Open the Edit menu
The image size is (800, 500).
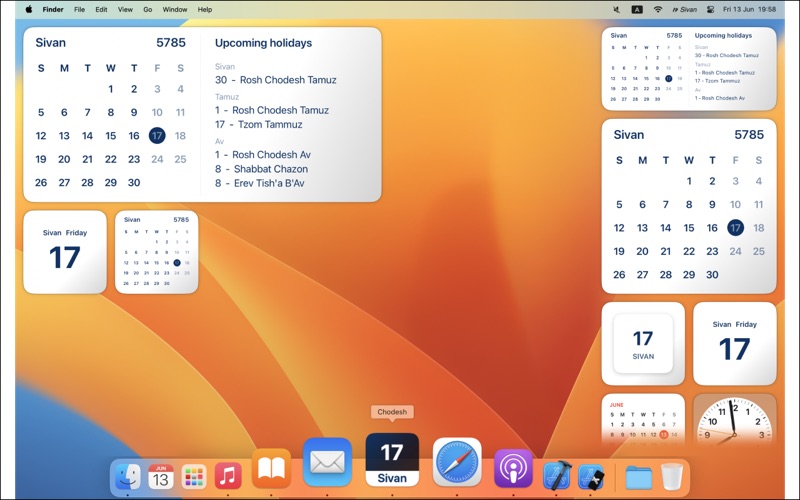[101, 9]
